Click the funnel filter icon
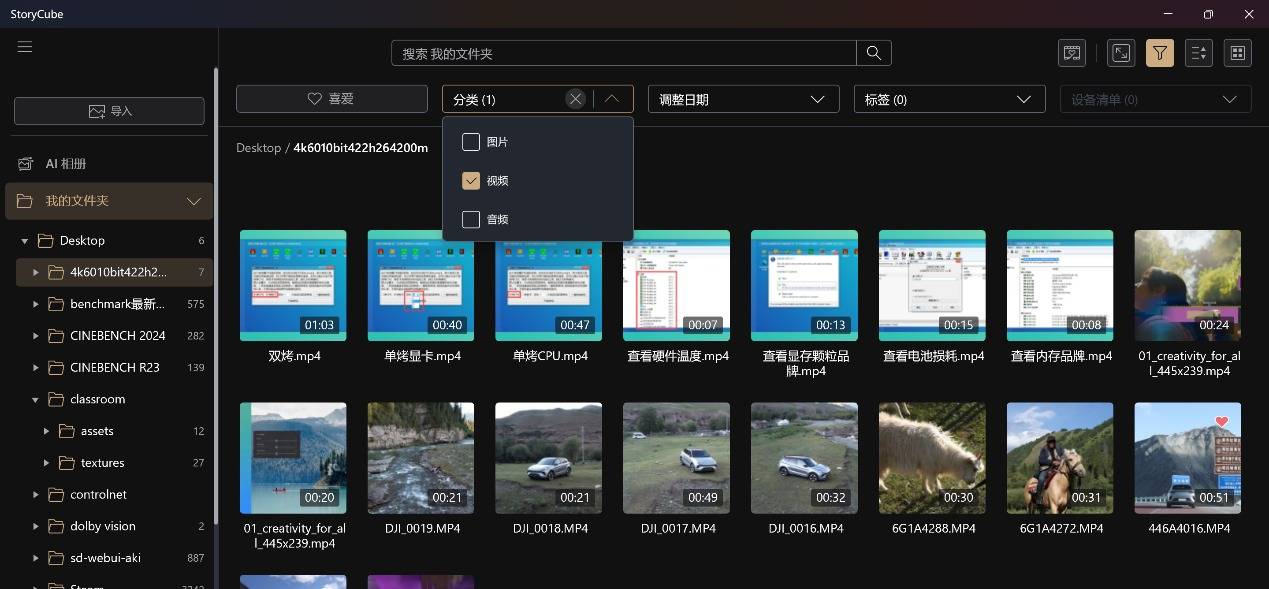Image resolution: width=1269 pixels, height=589 pixels. pyautogui.click(x=1160, y=53)
